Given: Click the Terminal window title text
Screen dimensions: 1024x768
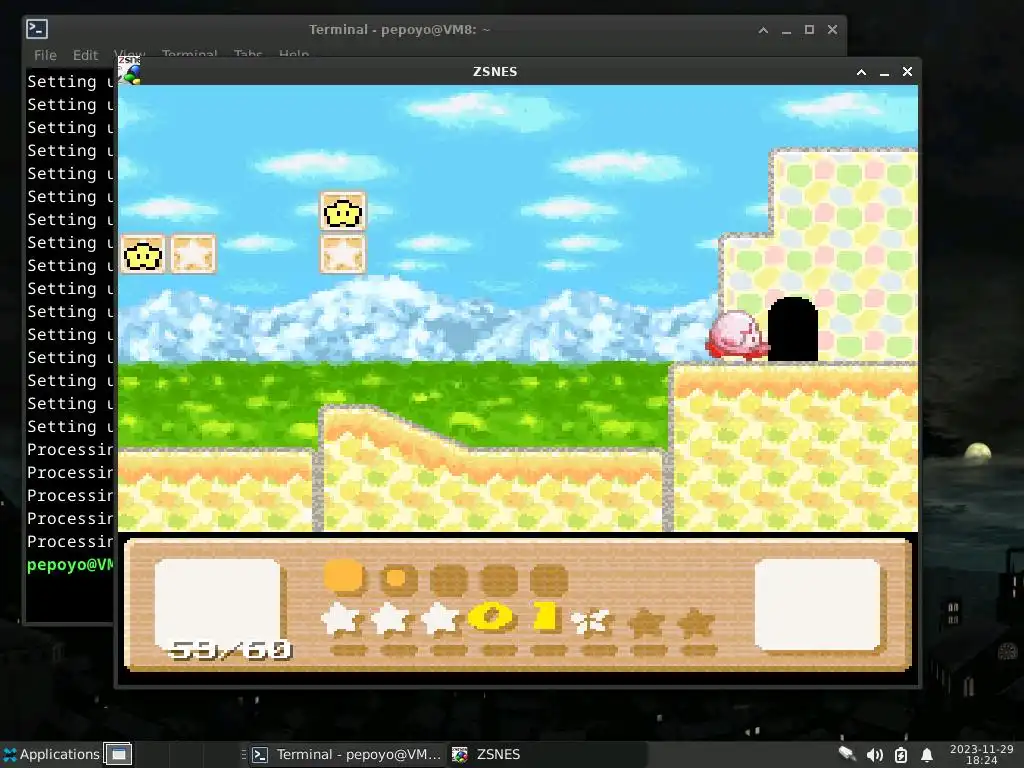Looking at the screenshot, I should (x=399, y=29).
